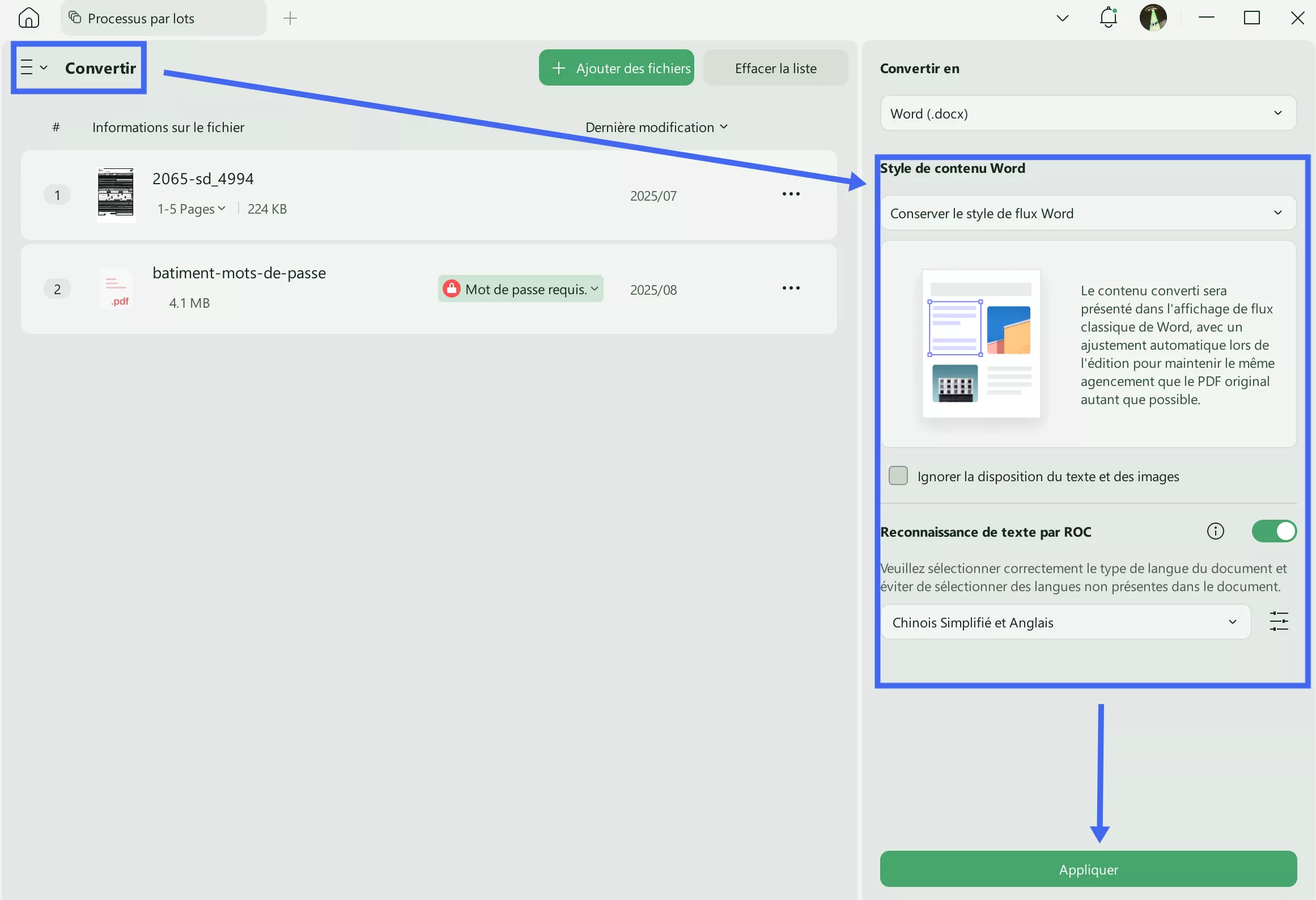Expand the 1-5 Pages range selector
The width and height of the screenshot is (1316, 900).
(x=192, y=209)
